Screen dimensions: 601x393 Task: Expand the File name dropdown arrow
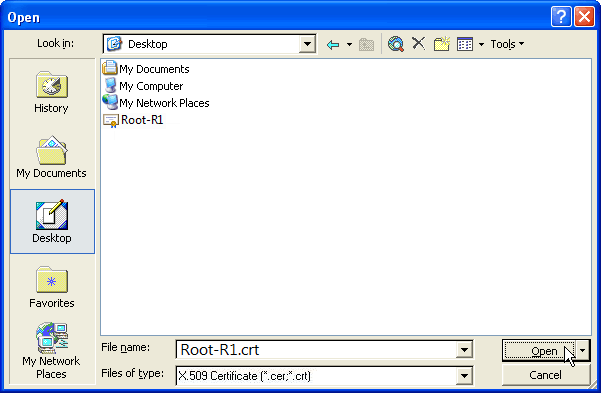click(x=464, y=350)
